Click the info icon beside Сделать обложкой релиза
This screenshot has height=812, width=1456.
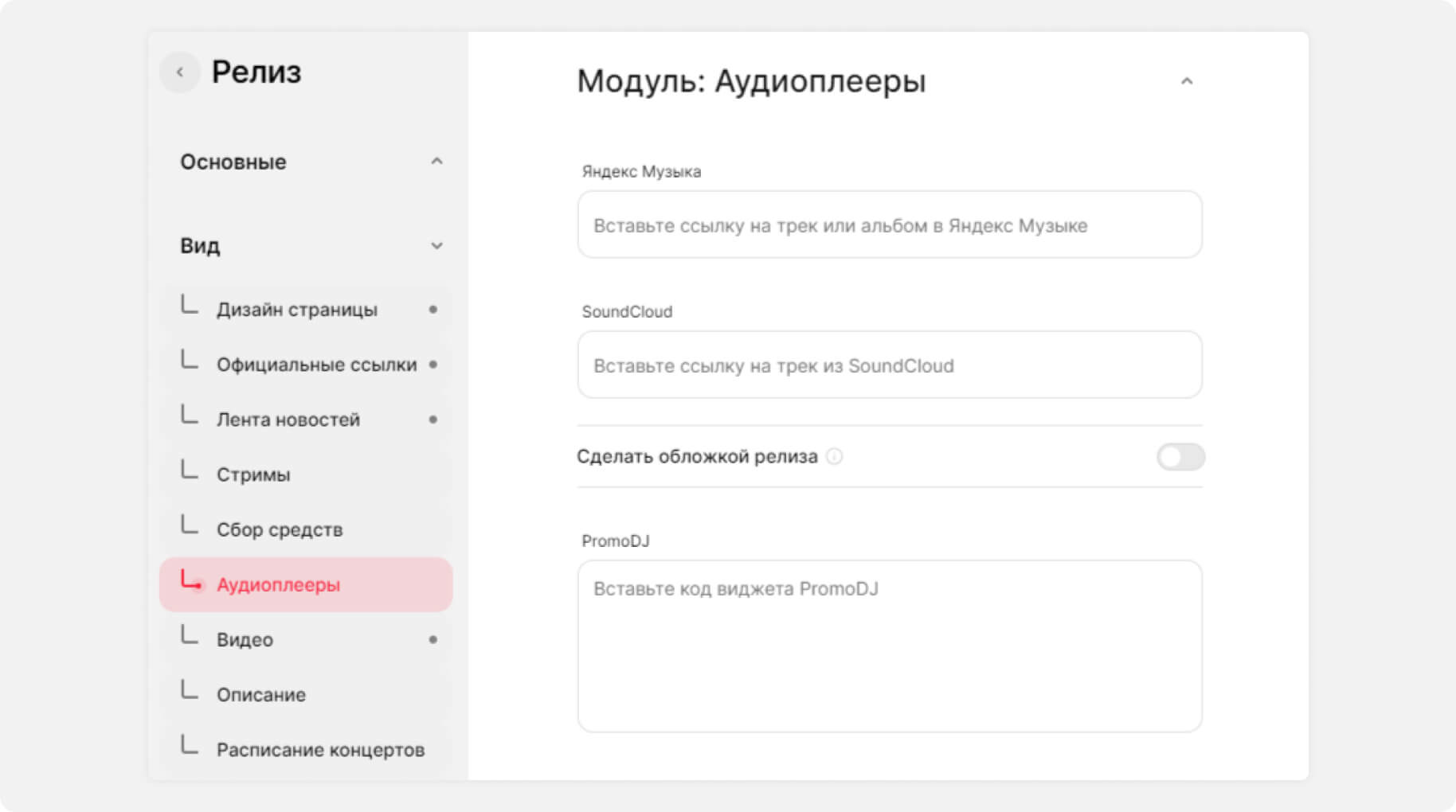[x=834, y=456]
